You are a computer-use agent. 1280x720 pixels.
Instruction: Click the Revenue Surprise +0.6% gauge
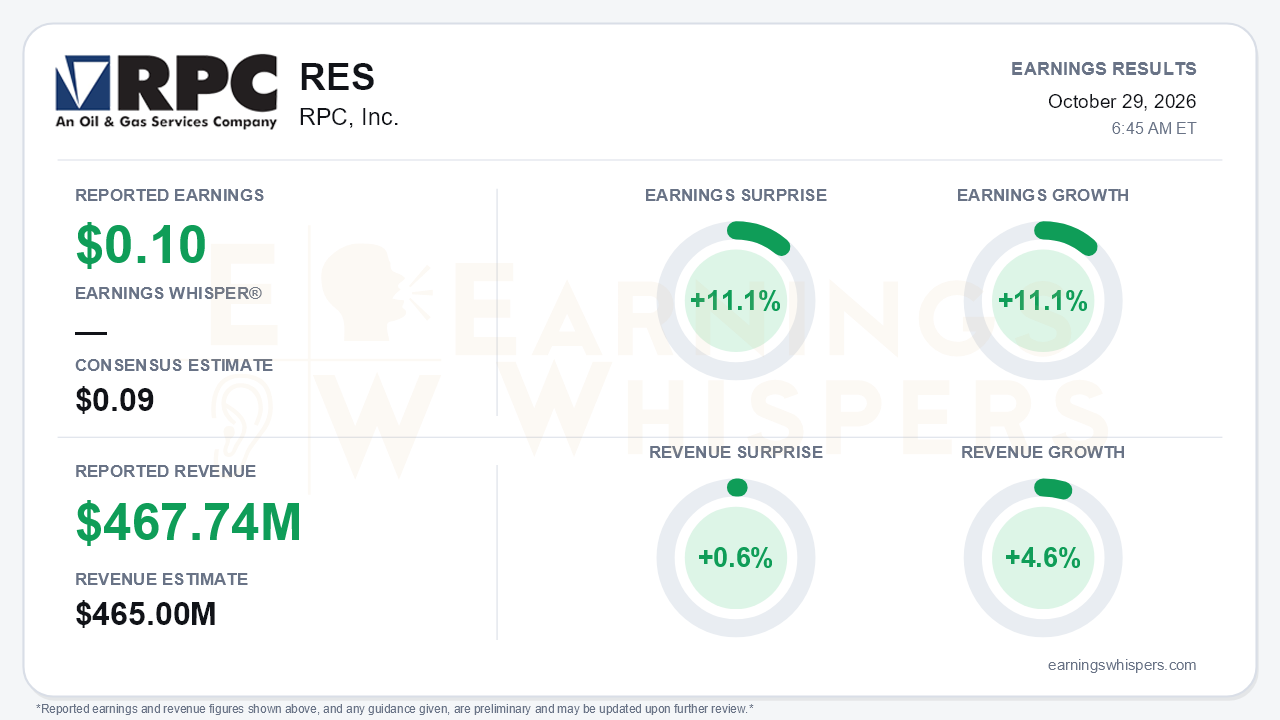click(x=736, y=558)
